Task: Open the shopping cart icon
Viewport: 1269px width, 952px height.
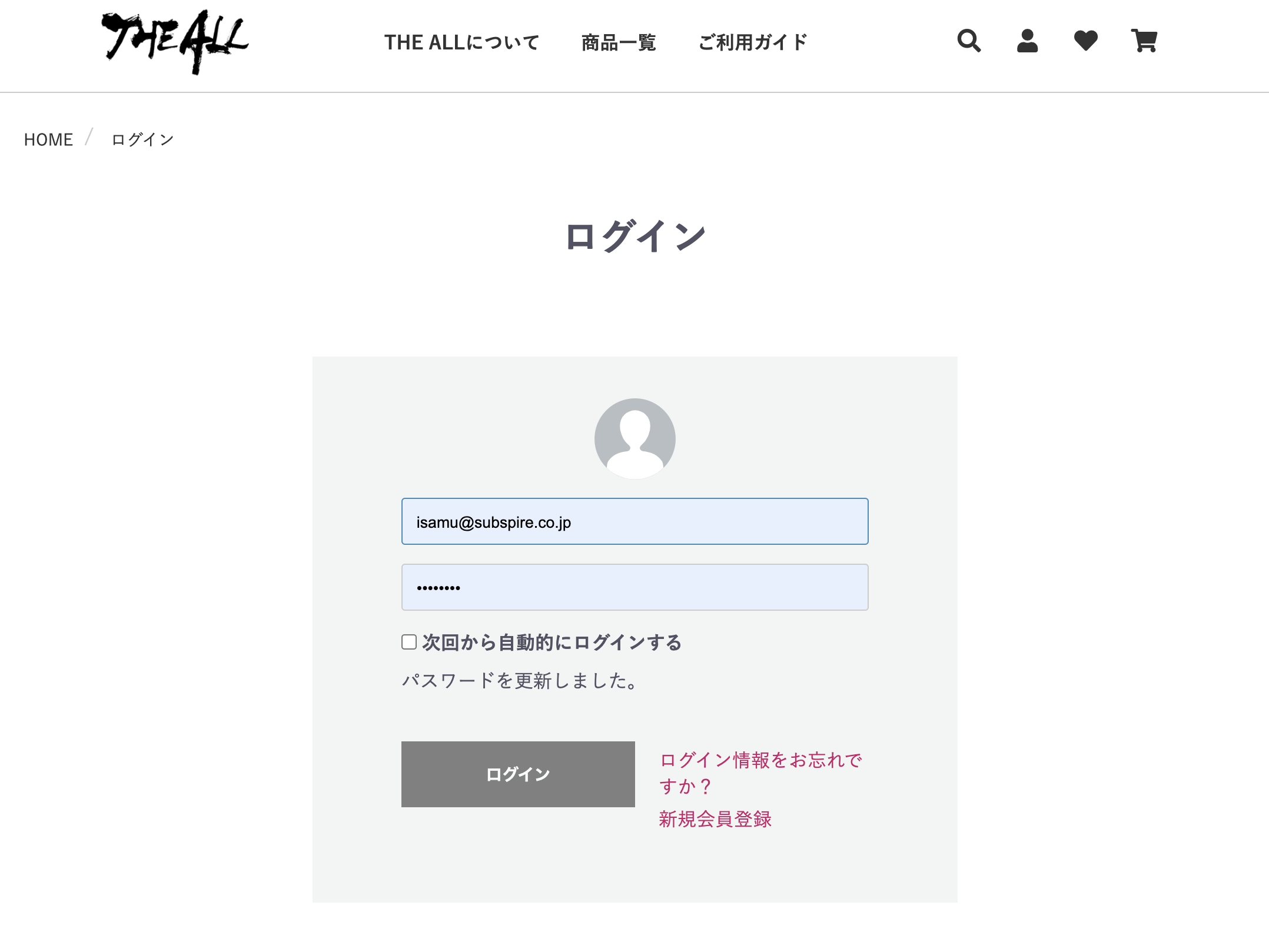Action: (x=1144, y=41)
